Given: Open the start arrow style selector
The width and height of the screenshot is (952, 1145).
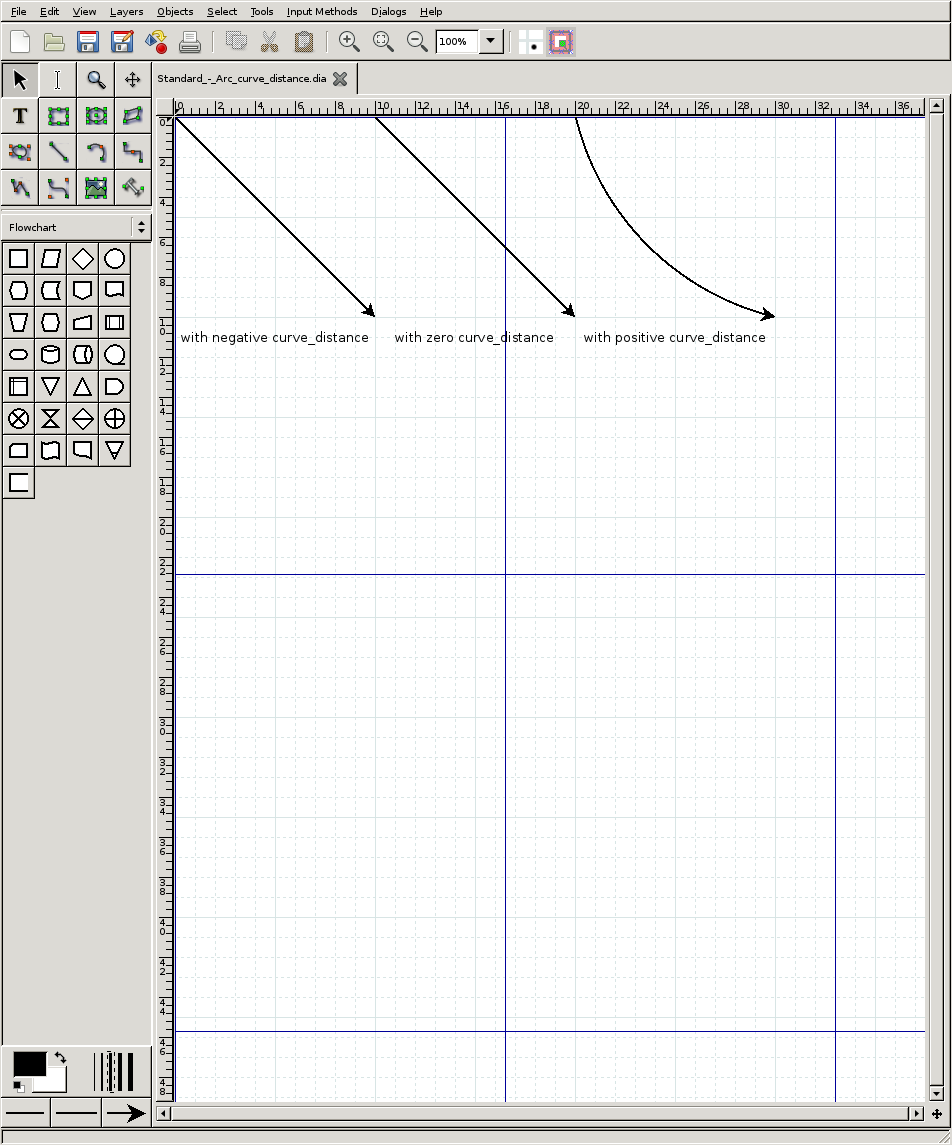Looking at the screenshot, I should point(26,1114).
